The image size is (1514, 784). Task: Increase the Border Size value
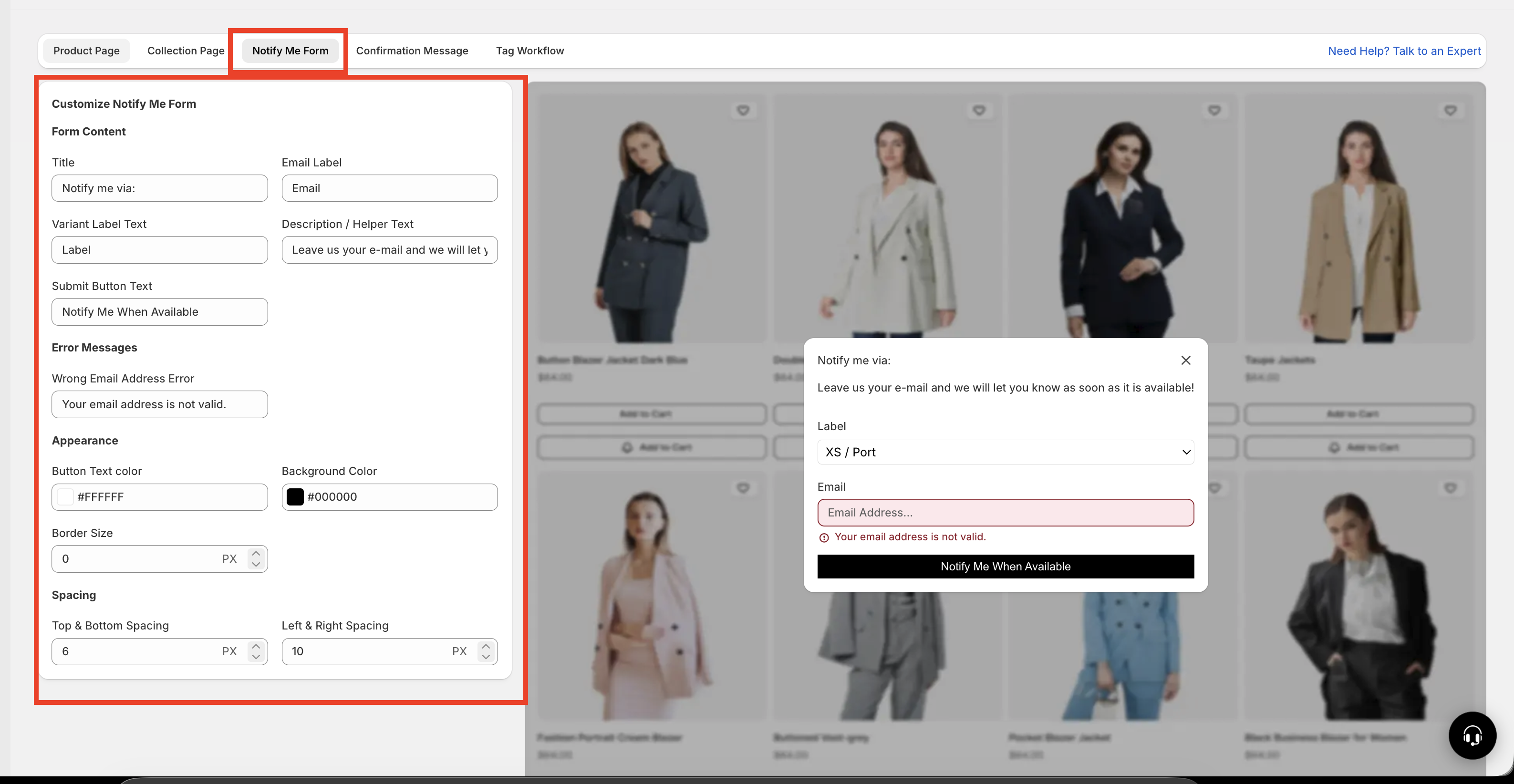(256, 553)
